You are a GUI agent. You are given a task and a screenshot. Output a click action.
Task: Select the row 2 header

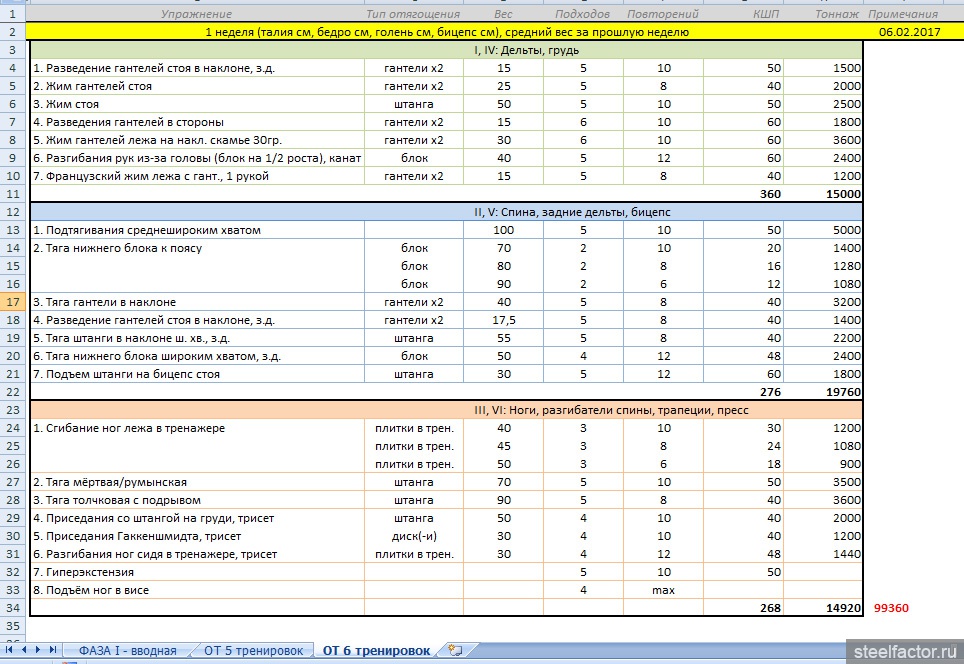pos(13,32)
